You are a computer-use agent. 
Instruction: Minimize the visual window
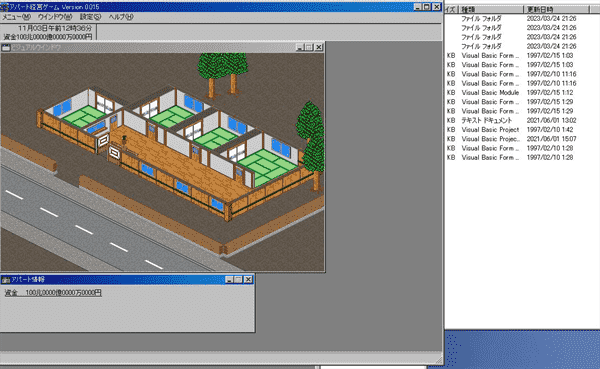[300, 47]
